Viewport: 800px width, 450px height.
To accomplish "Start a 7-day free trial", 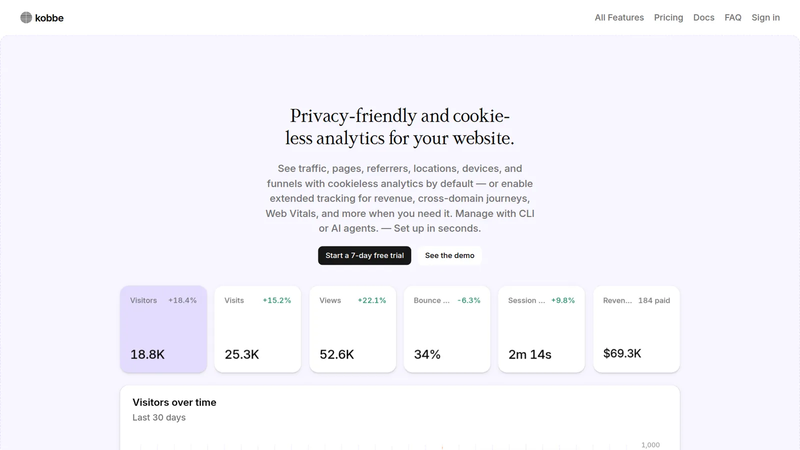I will [x=364, y=256].
